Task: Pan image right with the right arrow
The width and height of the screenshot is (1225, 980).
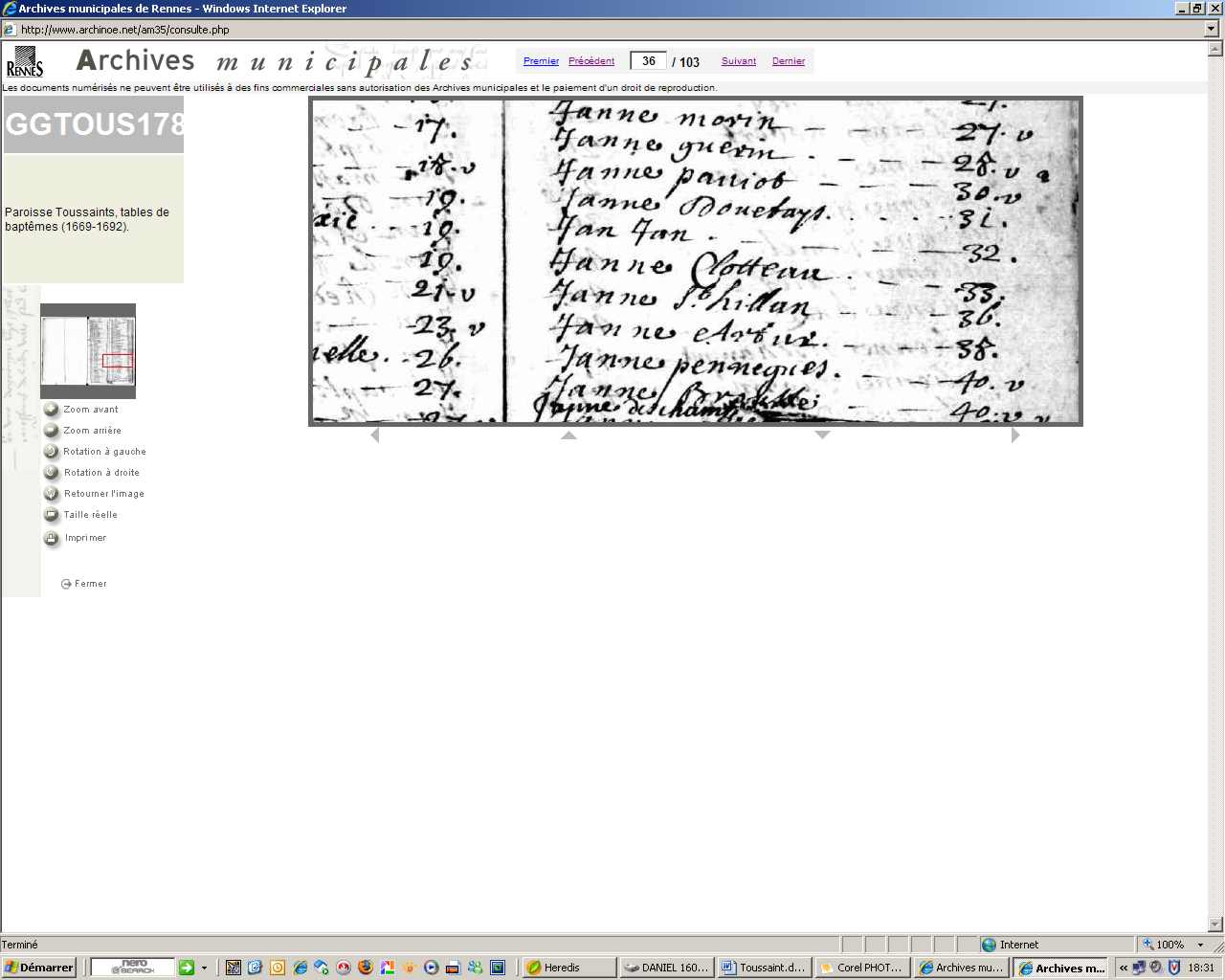Action: [1015, 435]
